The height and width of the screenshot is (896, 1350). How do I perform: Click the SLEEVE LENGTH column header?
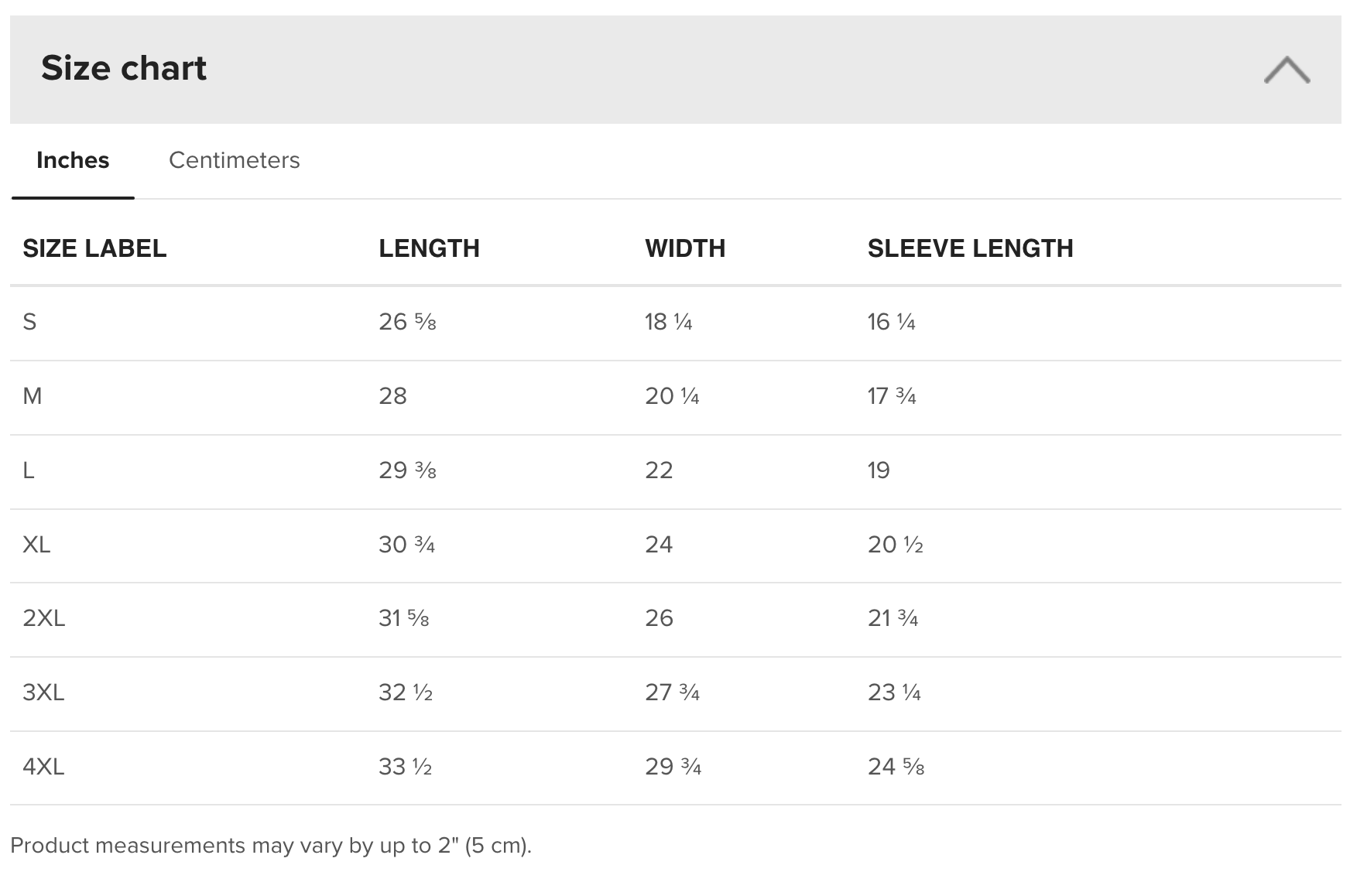click(970, 248)
